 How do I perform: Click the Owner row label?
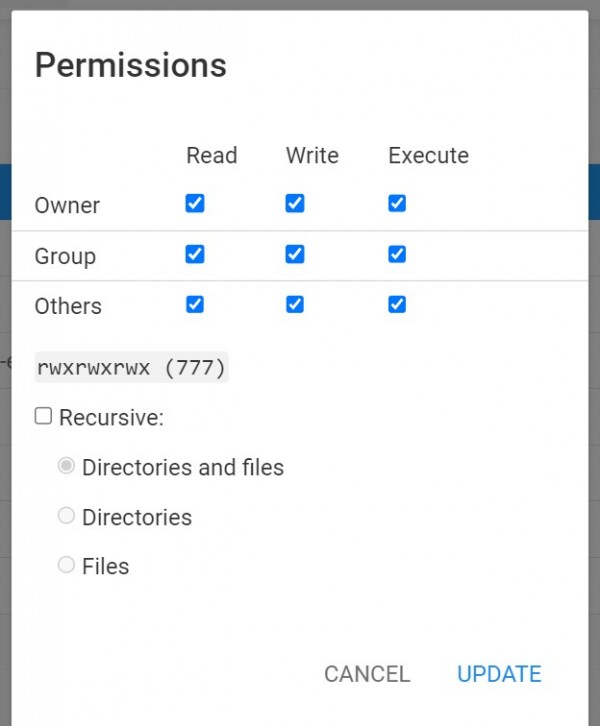coord(67,206)
